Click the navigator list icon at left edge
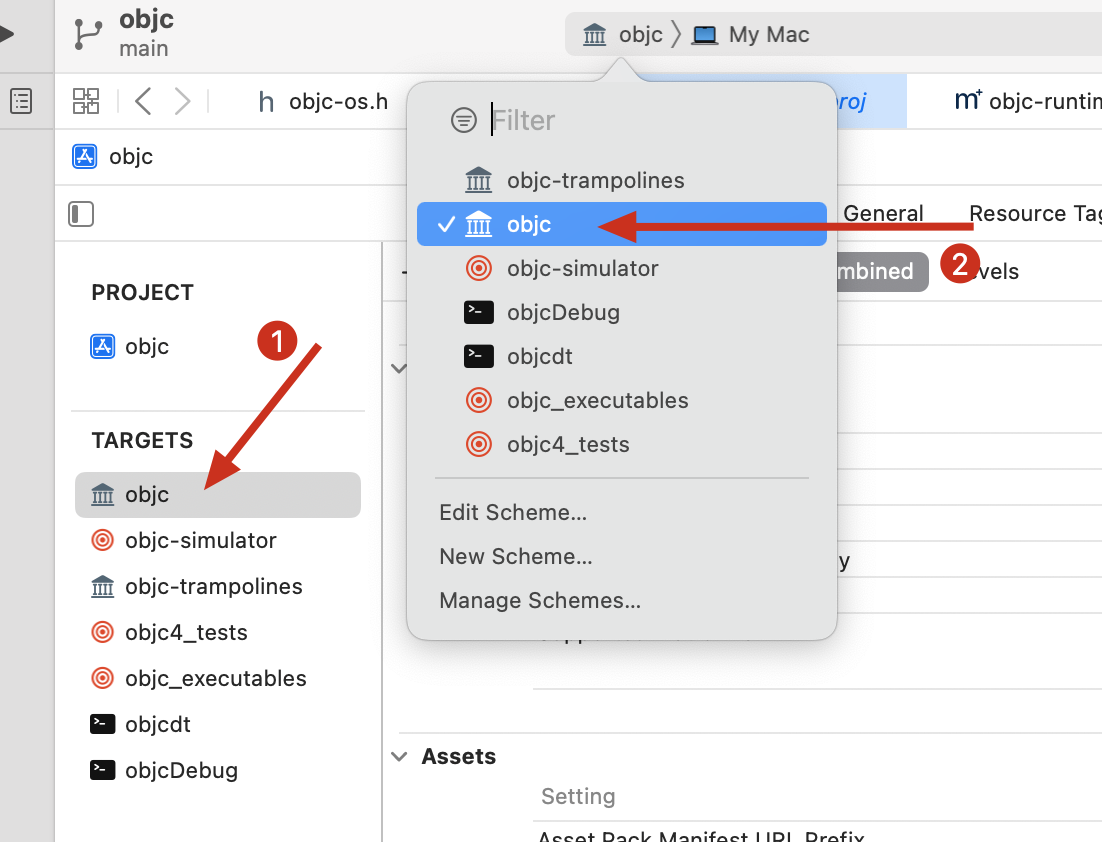1102x842 pixels. 21,101
